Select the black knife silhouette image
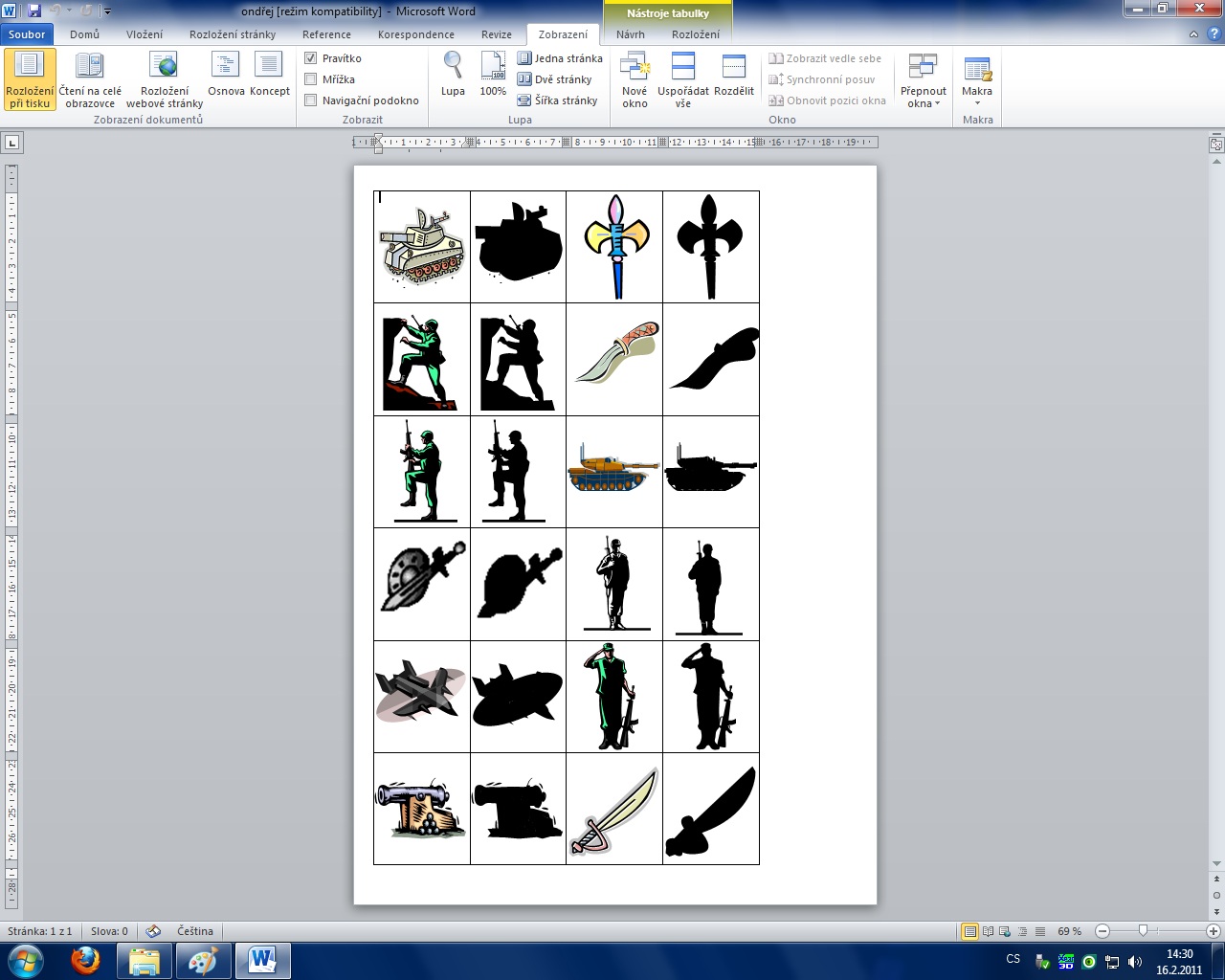This screenshot has width=1225, height=980. click(x=714, y=359)
